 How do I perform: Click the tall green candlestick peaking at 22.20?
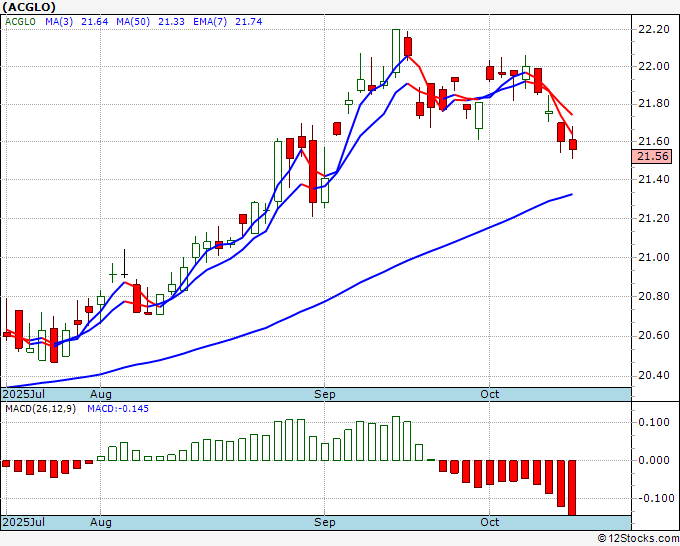point(396,51)
